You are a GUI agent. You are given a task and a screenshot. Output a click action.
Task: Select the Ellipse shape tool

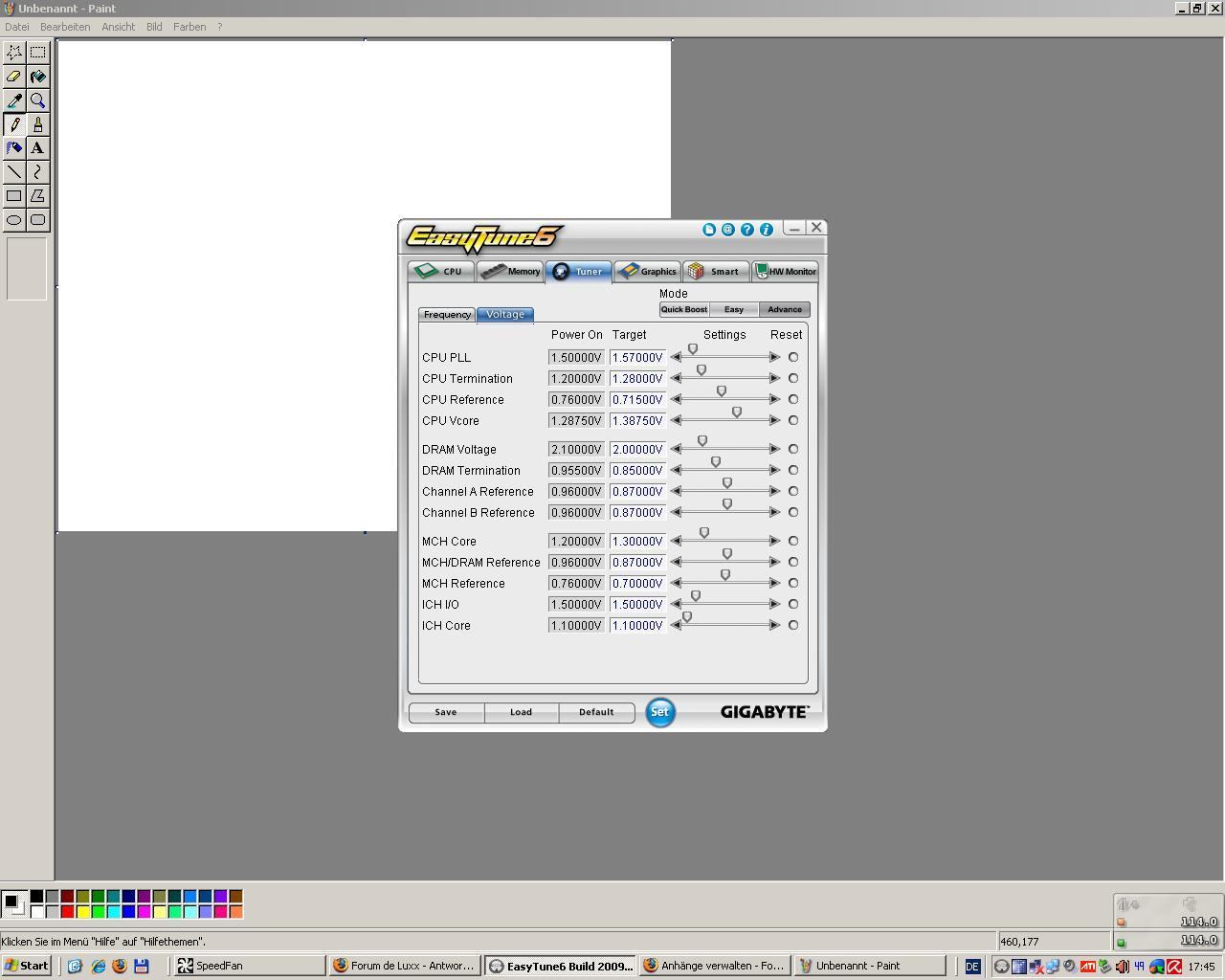click(14, 220)
